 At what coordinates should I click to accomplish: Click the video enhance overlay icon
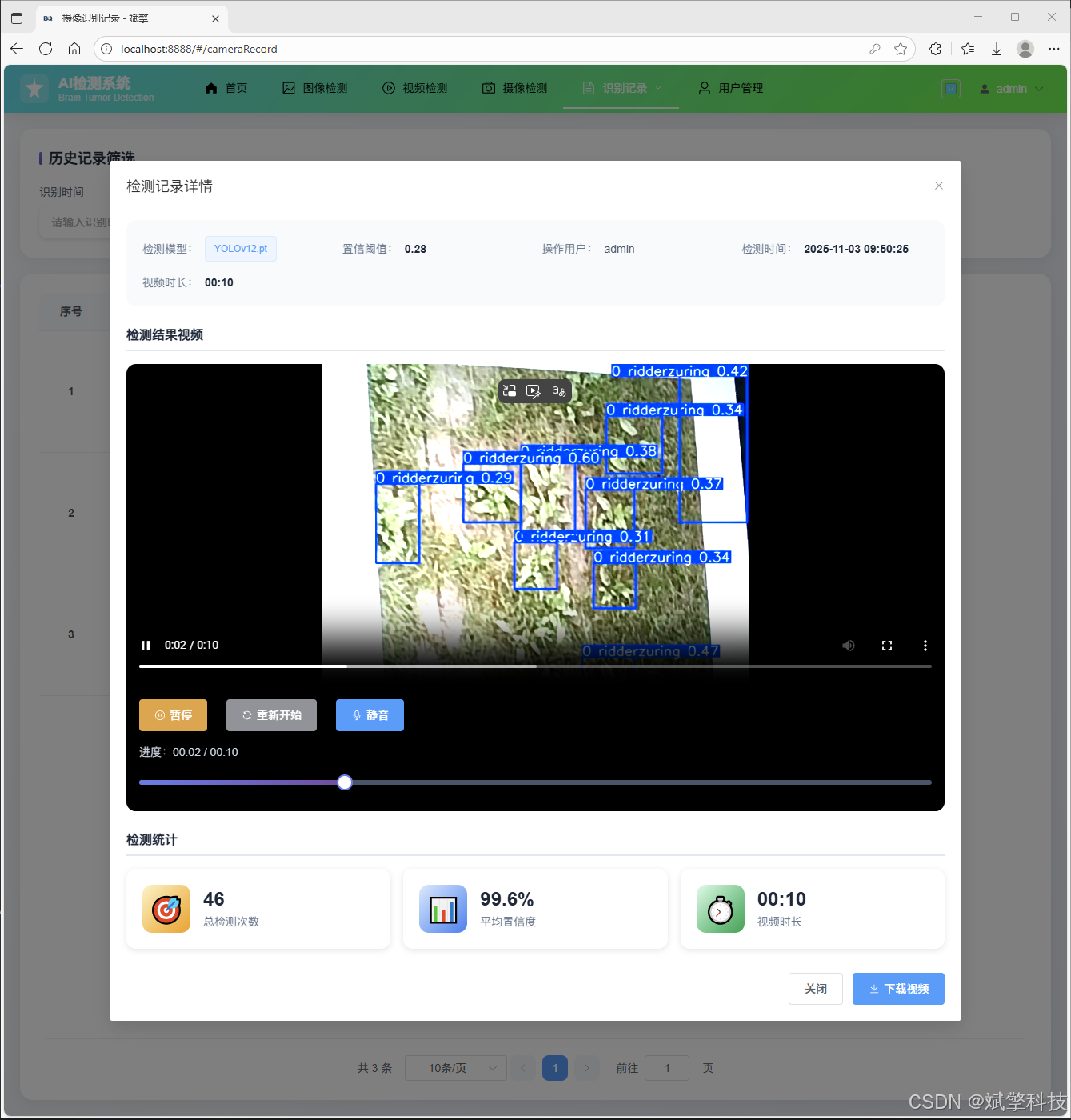(534, 391)
